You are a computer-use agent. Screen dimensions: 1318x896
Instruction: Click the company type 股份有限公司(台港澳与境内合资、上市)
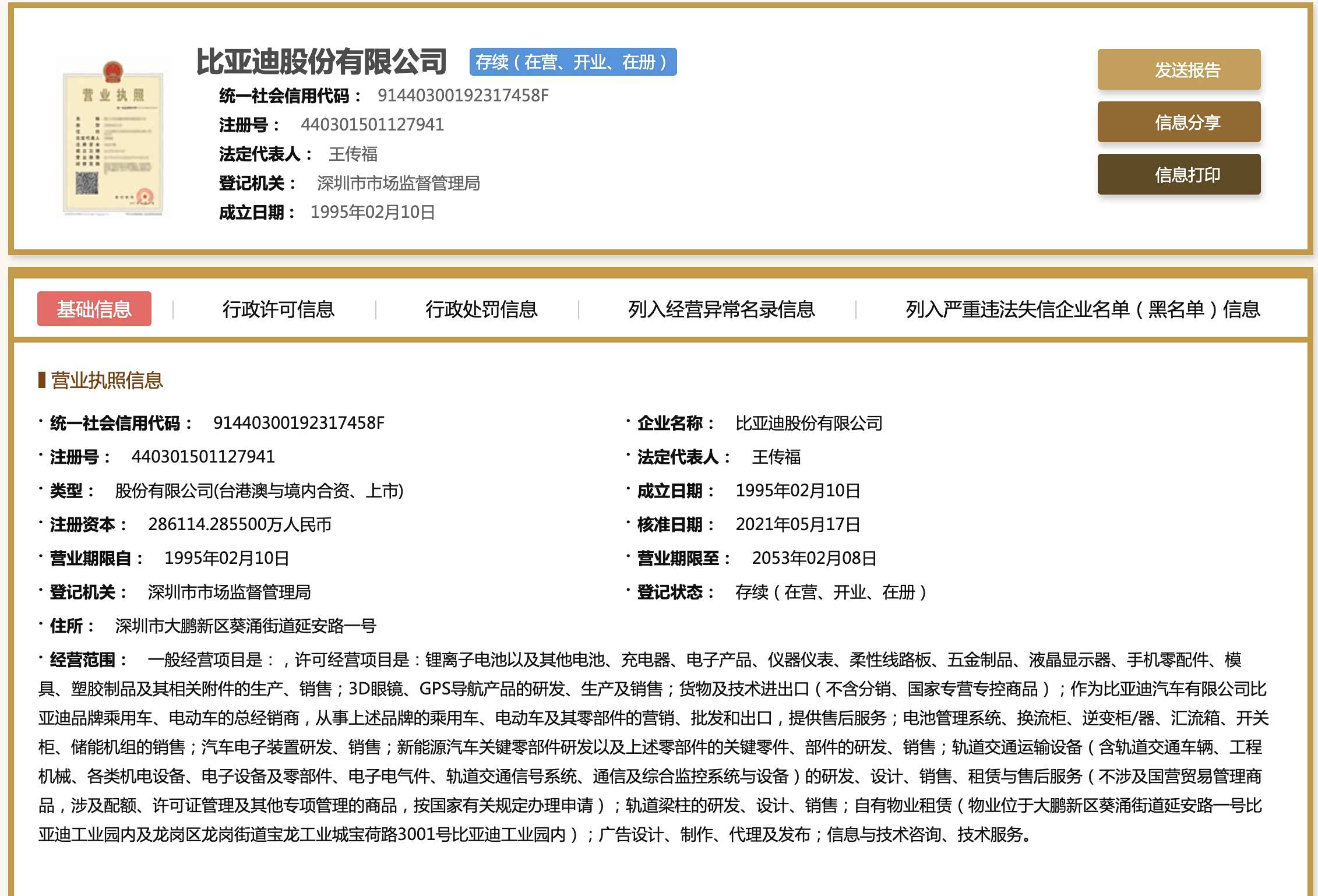click(x=259, y=491)
